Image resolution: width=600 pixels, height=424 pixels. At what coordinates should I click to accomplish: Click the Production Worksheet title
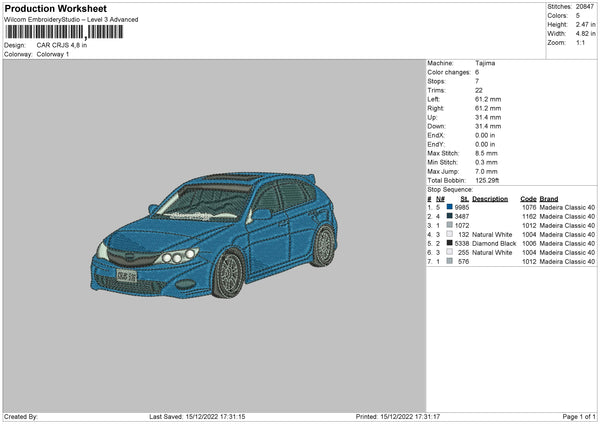pos(55,8)
